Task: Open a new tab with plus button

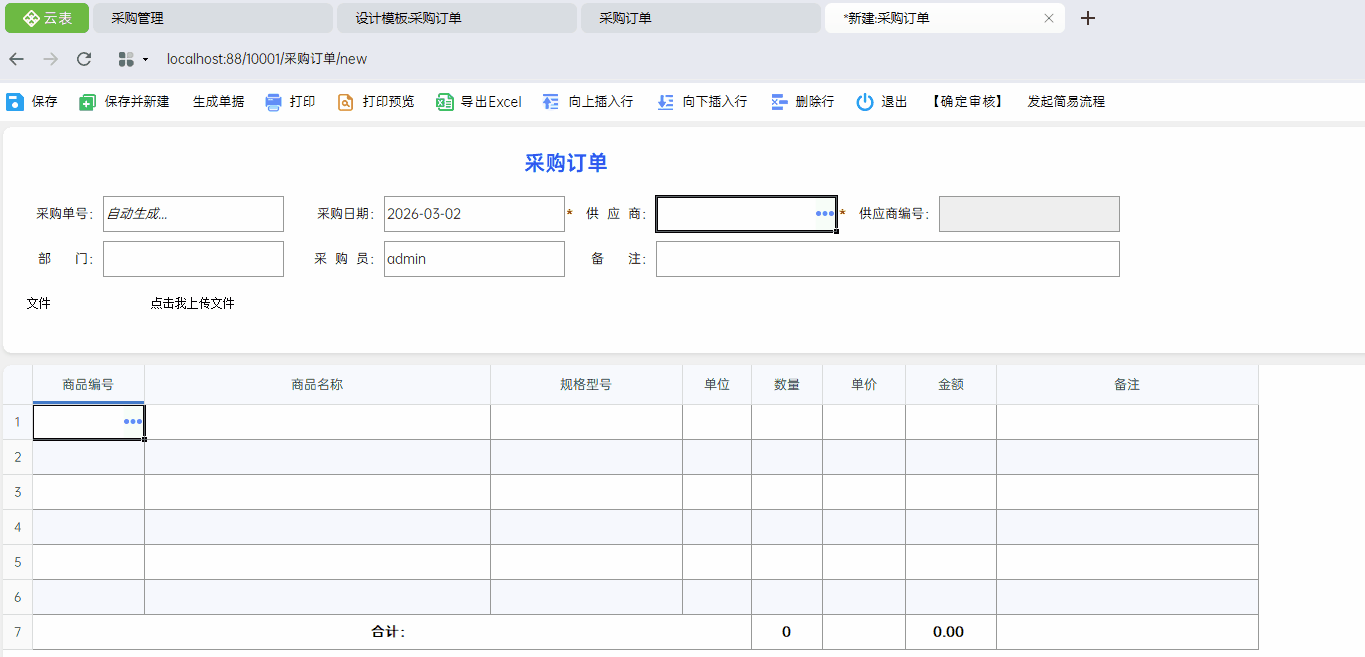Action: pos(1088,18)
